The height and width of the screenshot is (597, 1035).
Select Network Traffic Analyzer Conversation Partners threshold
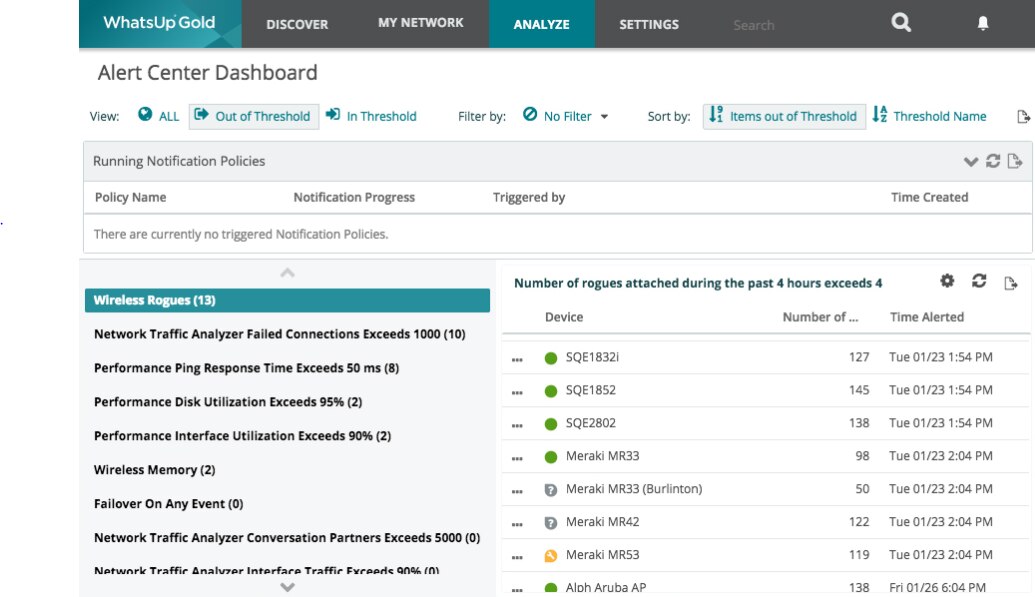coord(287,538)
